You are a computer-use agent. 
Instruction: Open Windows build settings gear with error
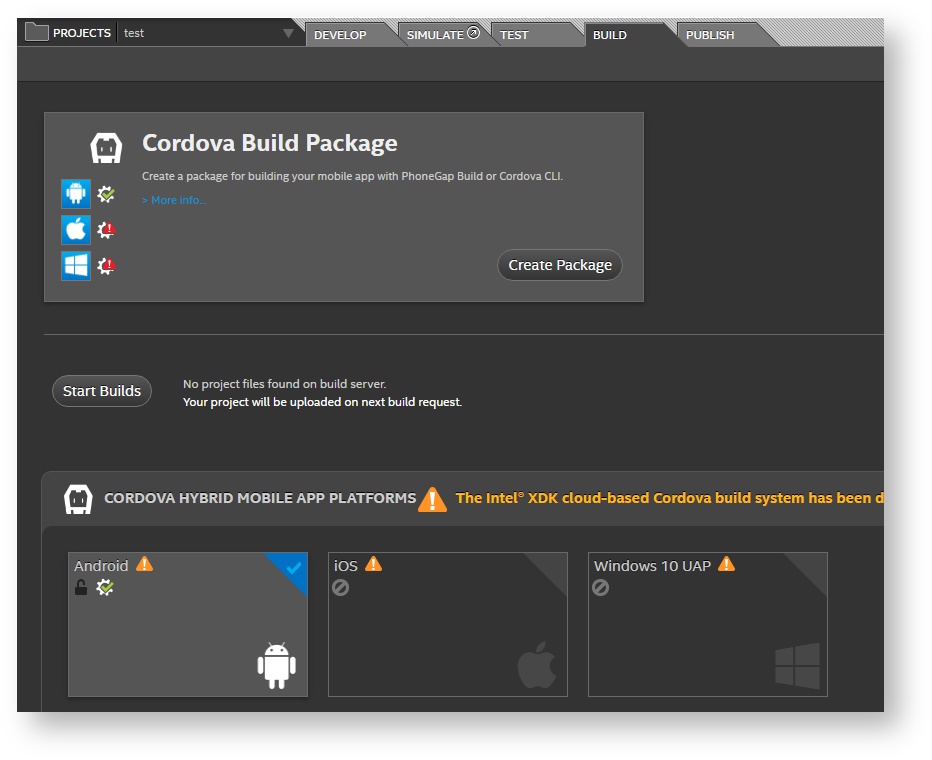[106, 266]
